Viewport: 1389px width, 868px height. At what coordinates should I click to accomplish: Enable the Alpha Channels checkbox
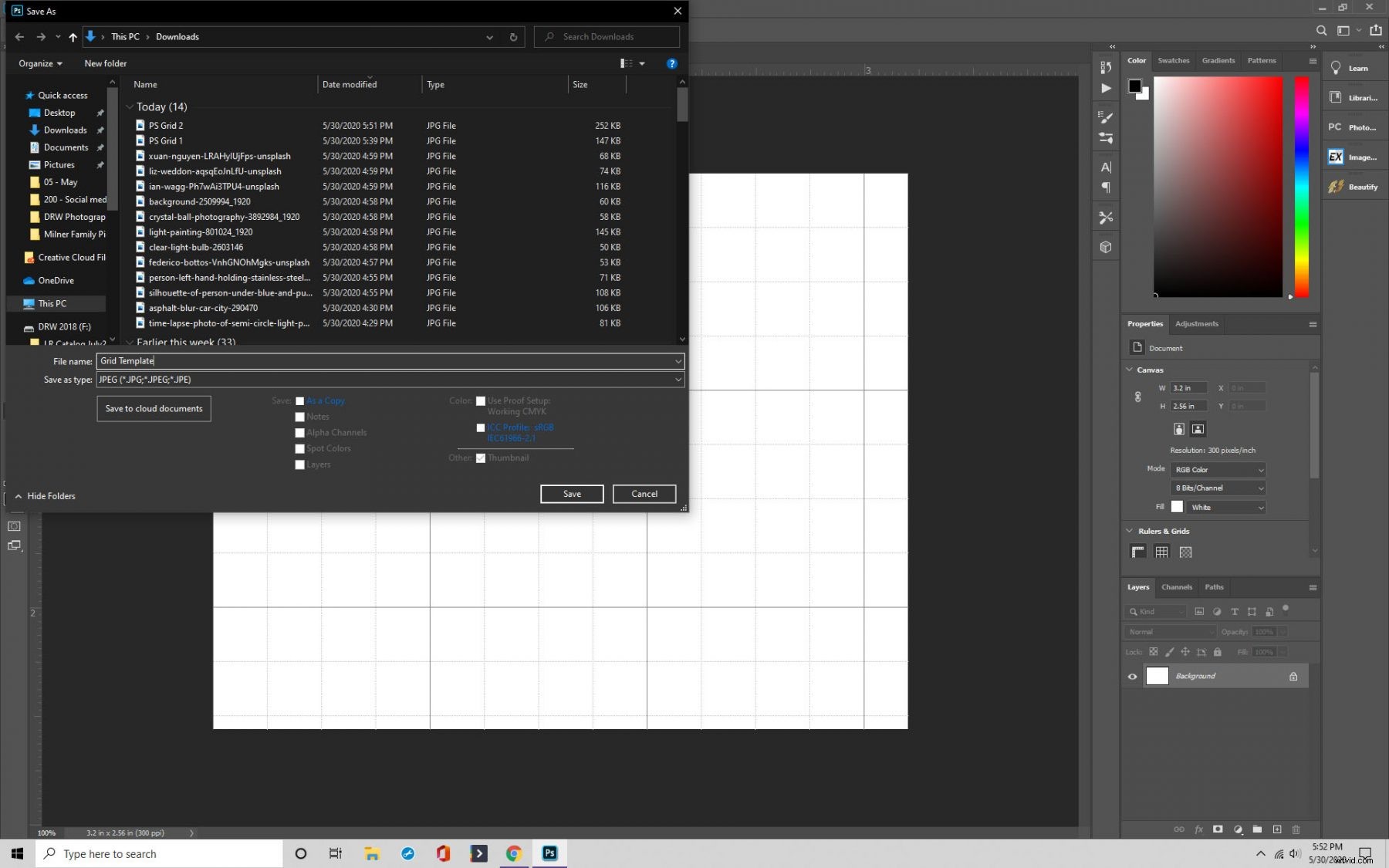tap(300, 433)
